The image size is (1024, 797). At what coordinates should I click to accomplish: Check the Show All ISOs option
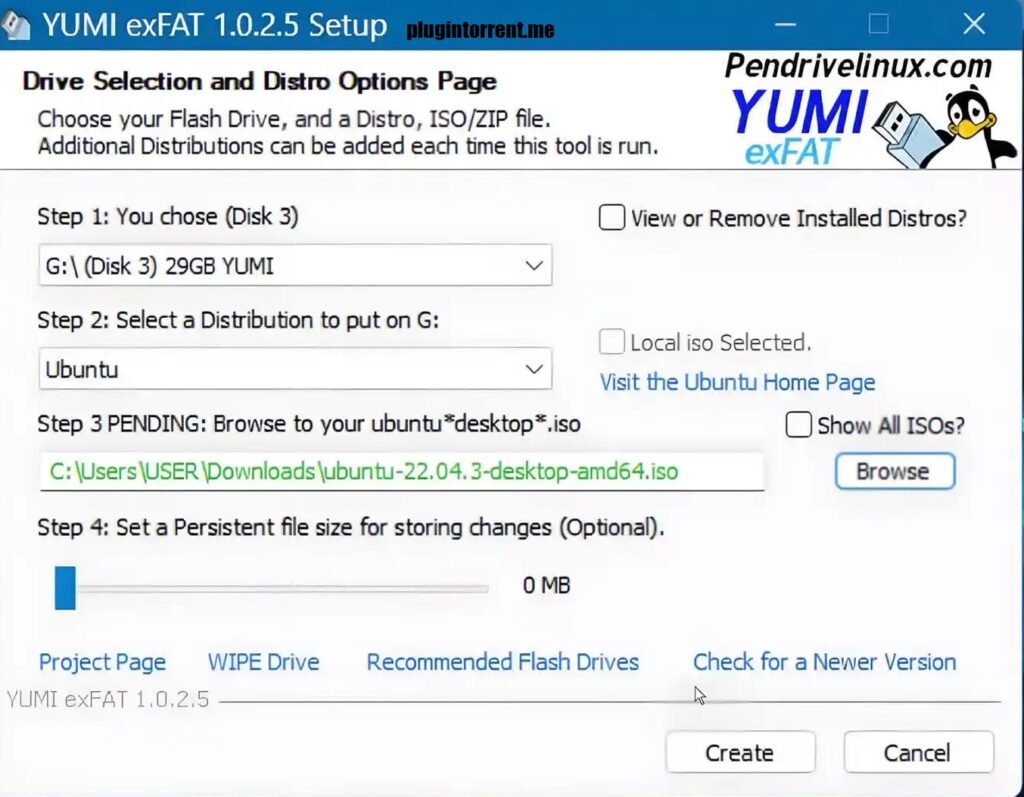(798, 425)
